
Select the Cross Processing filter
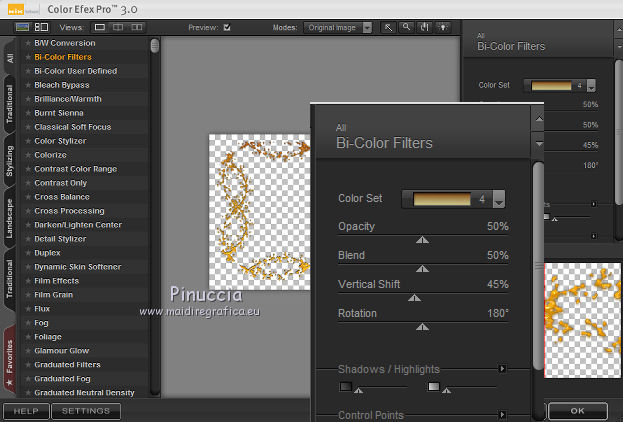tap(69, 211)
